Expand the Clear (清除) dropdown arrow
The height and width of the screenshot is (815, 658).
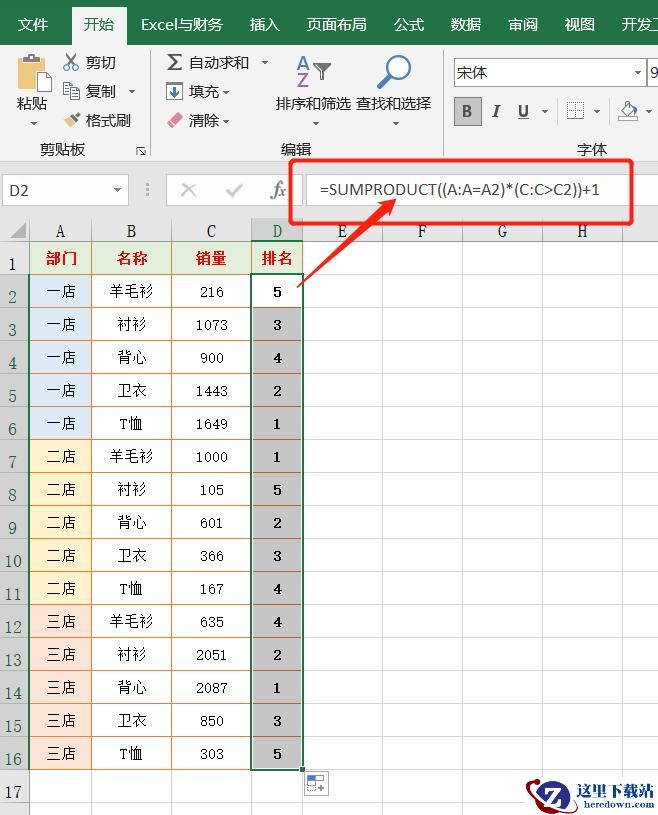pyautogui.click(x=226, y=122)
